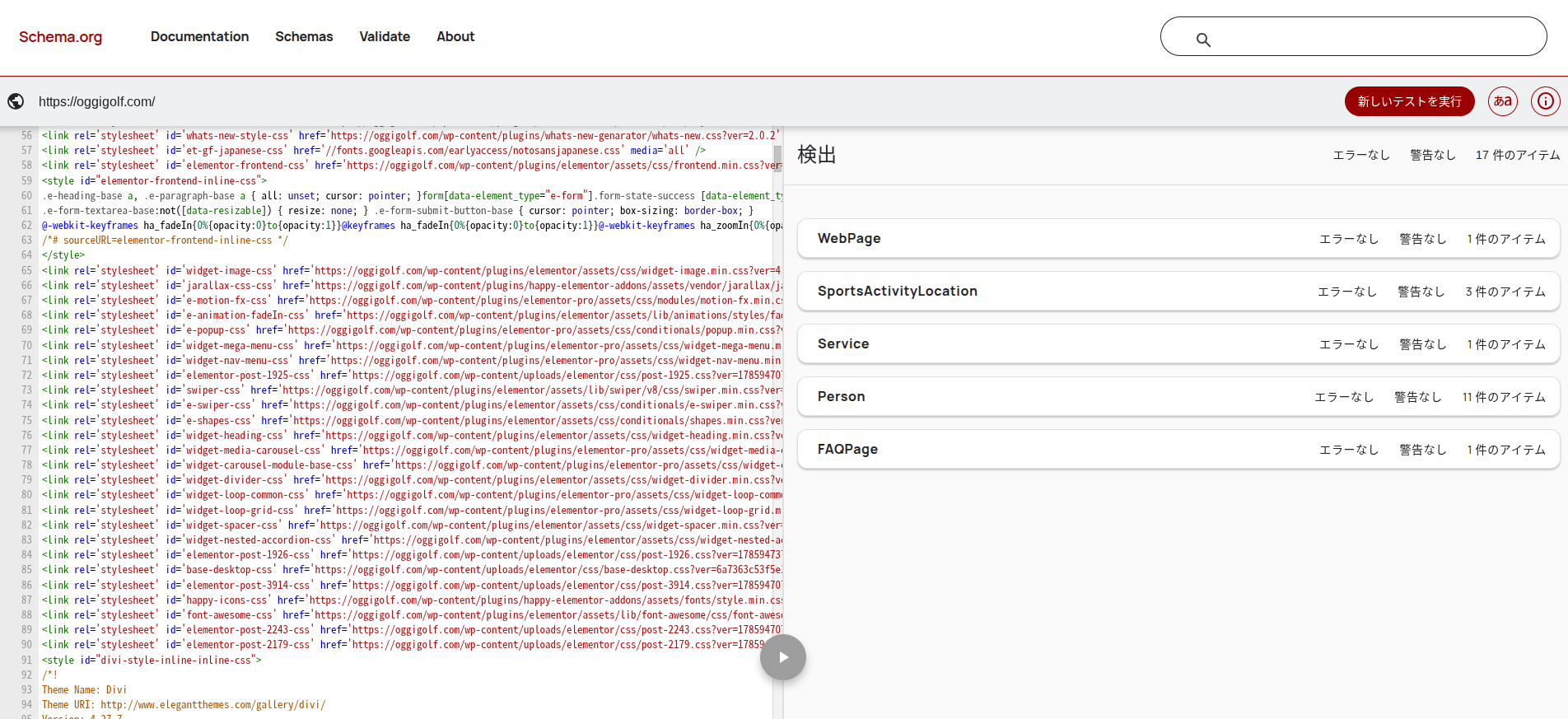Open the language selector あ icon
Viewport: 1568px width, 719px height.
click(x=1503, y=101)
